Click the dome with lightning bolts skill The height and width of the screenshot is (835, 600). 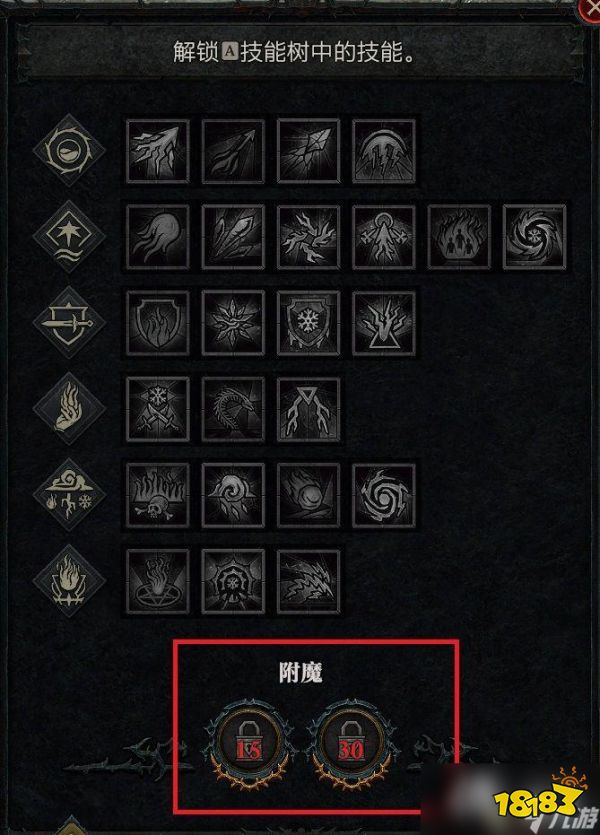tap(384, 151)
